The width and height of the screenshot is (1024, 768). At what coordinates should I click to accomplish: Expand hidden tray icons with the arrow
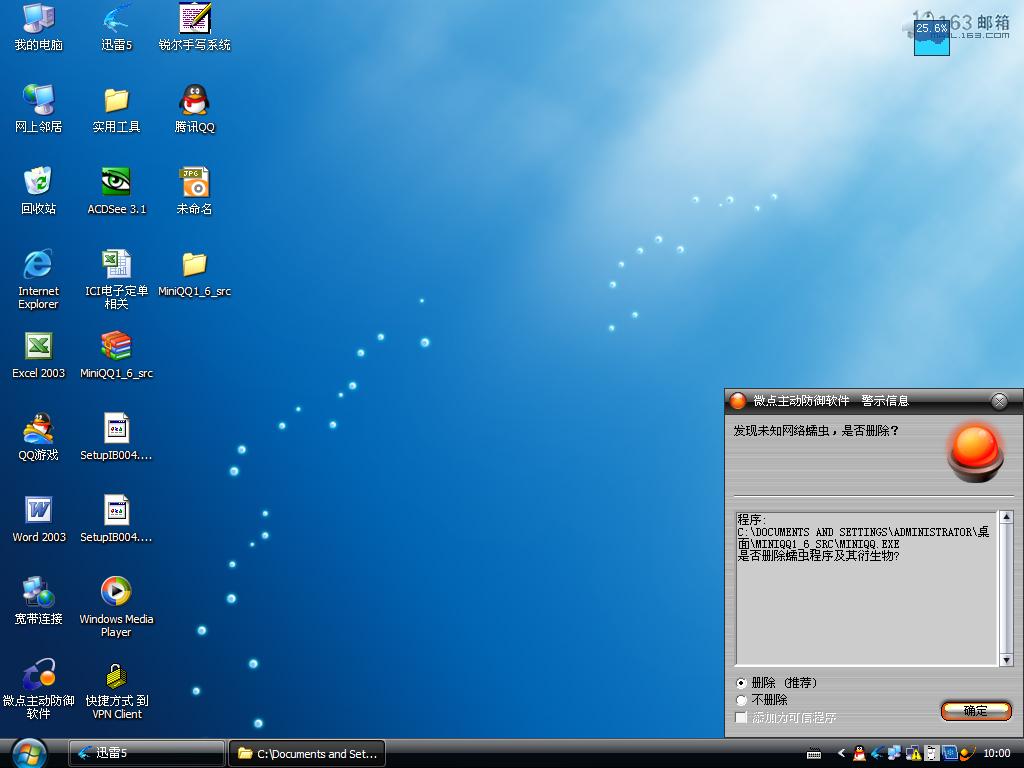tap(841, 753)
